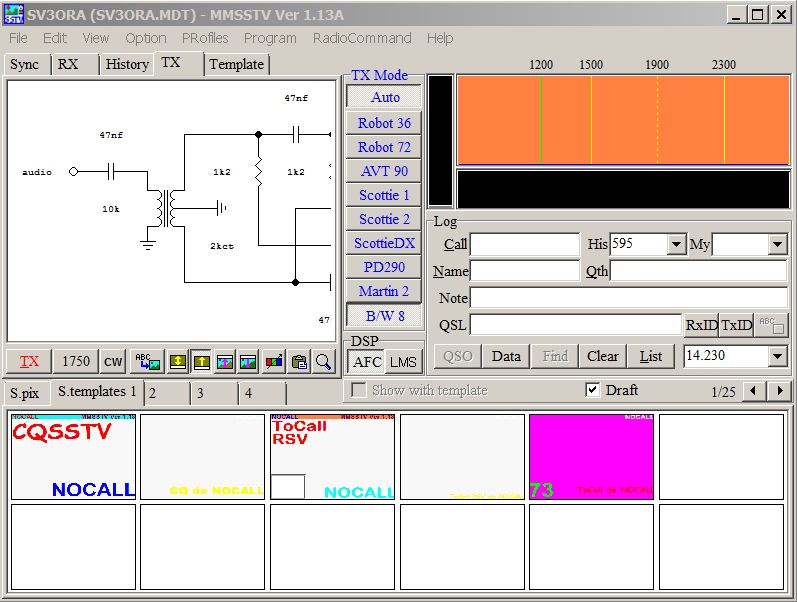Click the pressed yellow up-arrow image icon
The height and width of the screenshot is (602, 797).
pos(201,362)
